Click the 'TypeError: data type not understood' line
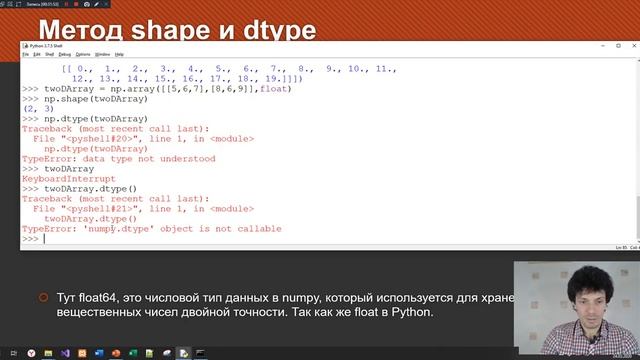Screen dimensions: 640x360 pos(118,159)
